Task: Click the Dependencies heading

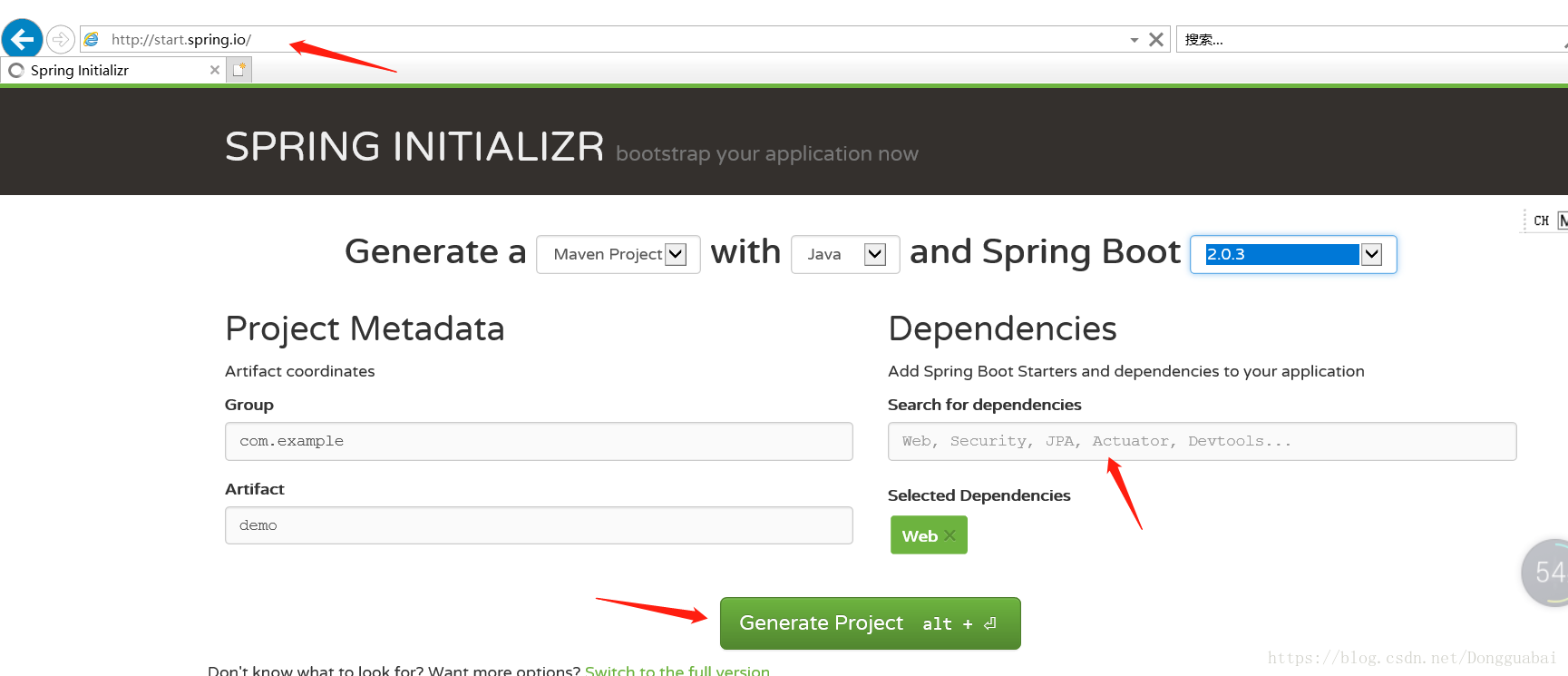Action: pyautogui.click(x=1002, y=328)
